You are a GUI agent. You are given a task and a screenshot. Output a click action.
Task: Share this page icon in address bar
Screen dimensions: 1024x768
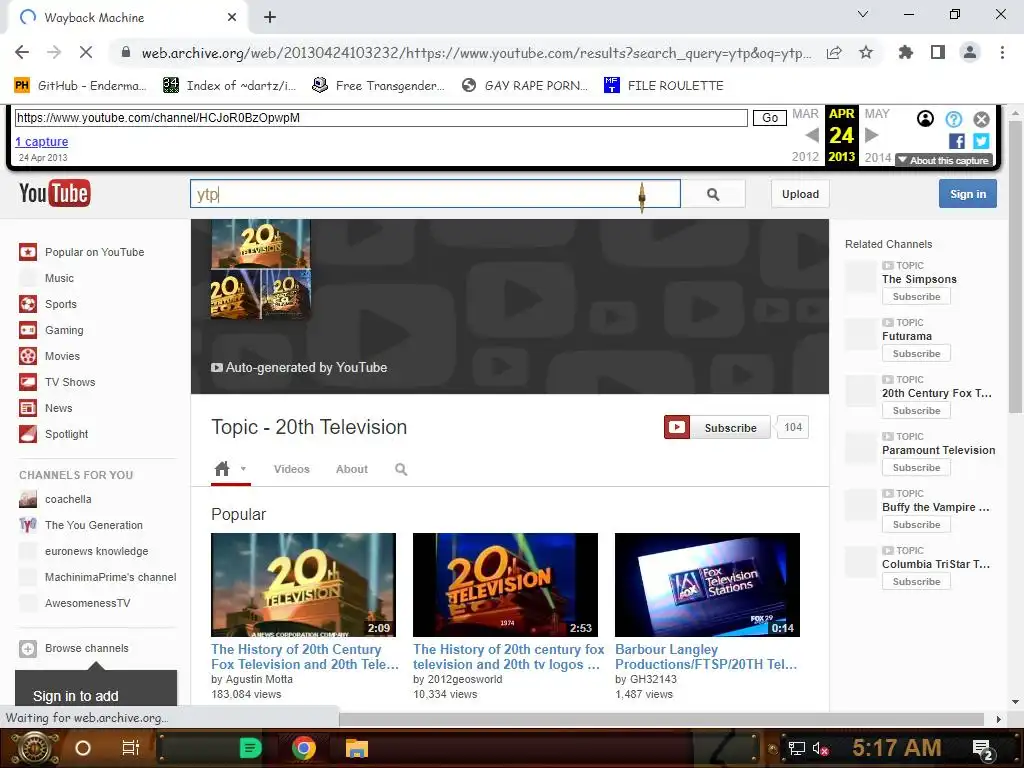834,52
